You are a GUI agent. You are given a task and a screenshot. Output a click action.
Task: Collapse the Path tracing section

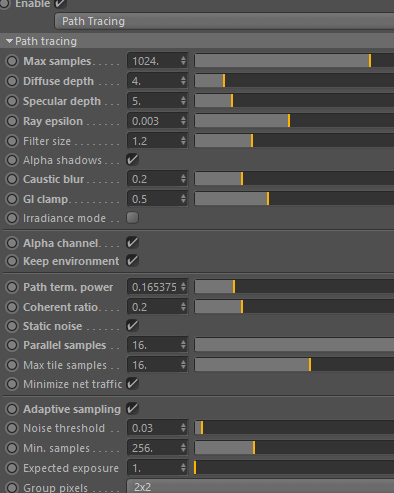coord(9,41)
